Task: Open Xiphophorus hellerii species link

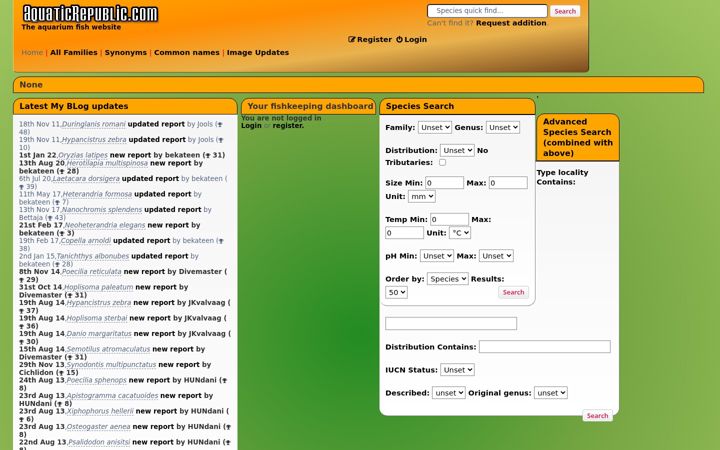Action: (100, 411)
